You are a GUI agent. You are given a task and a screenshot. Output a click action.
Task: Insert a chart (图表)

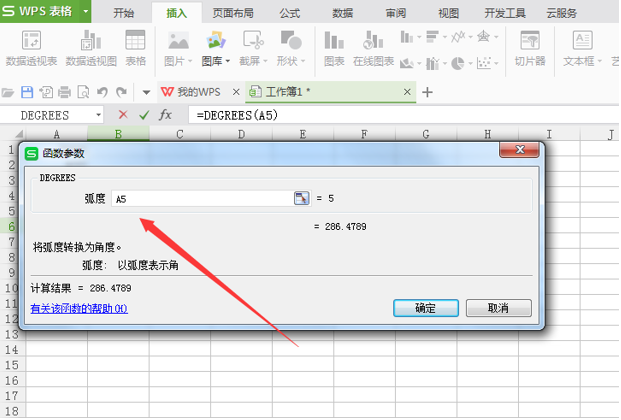coord(334,48)
